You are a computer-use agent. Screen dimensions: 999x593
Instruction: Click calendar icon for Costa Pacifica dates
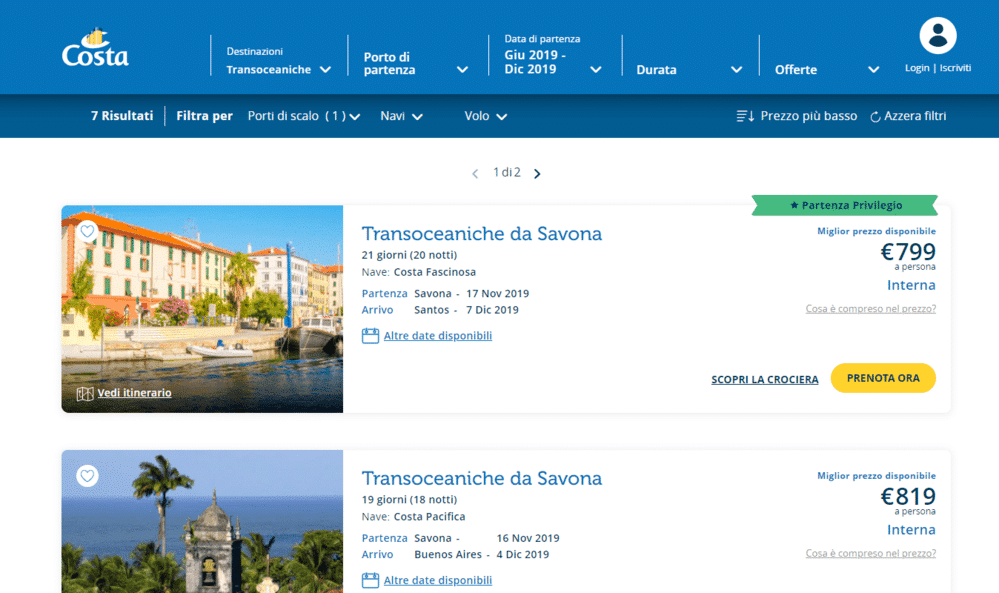point(370,580)
